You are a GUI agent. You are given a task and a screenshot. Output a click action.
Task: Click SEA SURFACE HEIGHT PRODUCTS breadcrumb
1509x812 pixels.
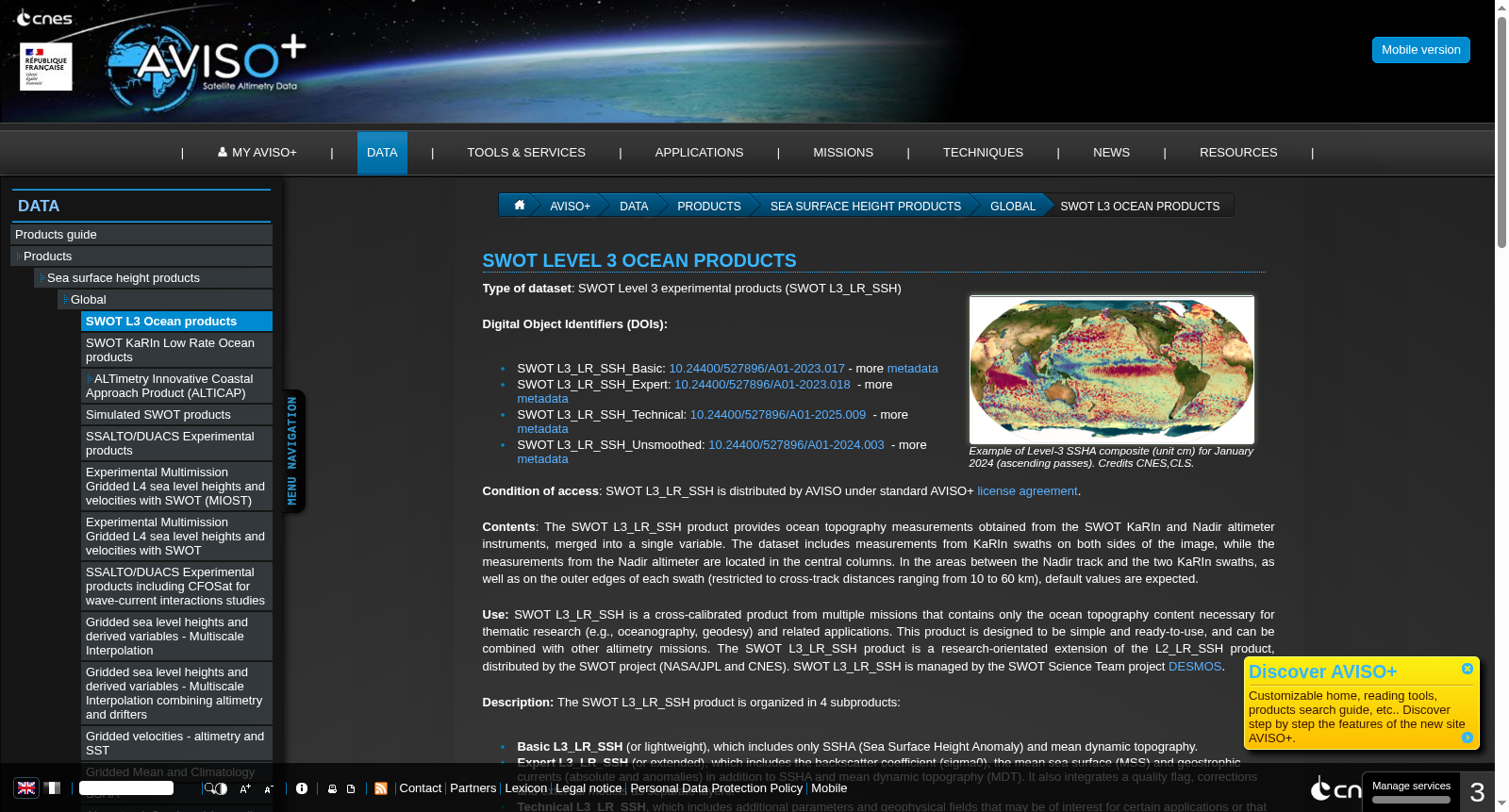[x=866, y=206]
